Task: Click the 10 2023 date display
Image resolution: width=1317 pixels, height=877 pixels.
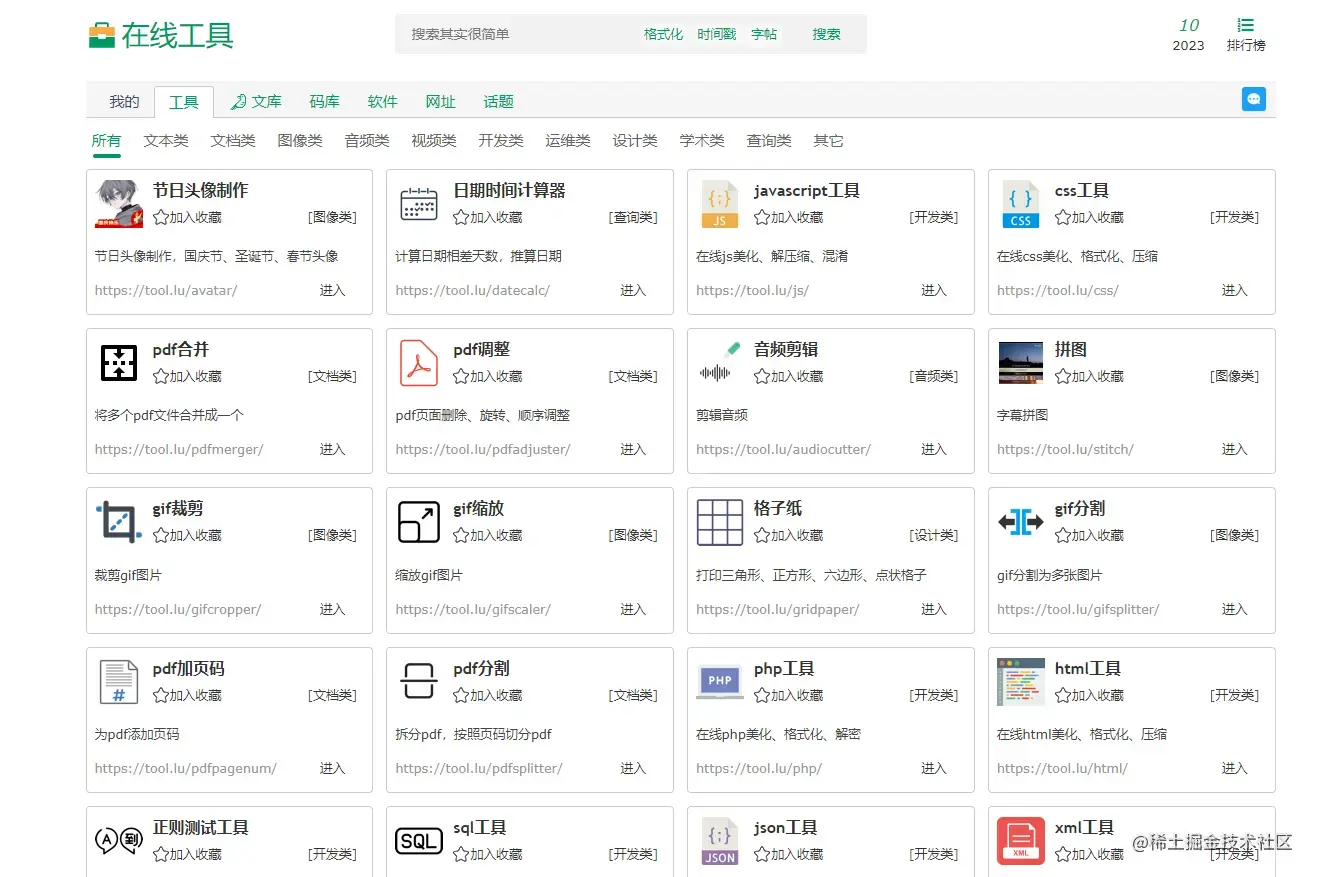Action: coord(1188,34)
